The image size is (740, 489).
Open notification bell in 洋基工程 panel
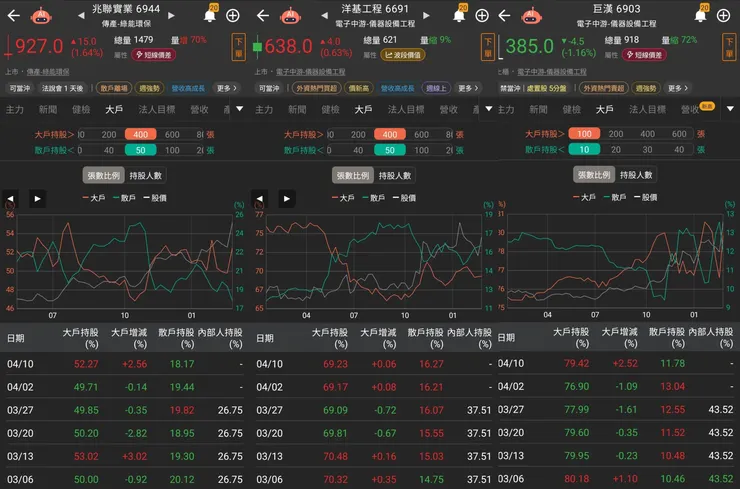[x=459, y=15]
